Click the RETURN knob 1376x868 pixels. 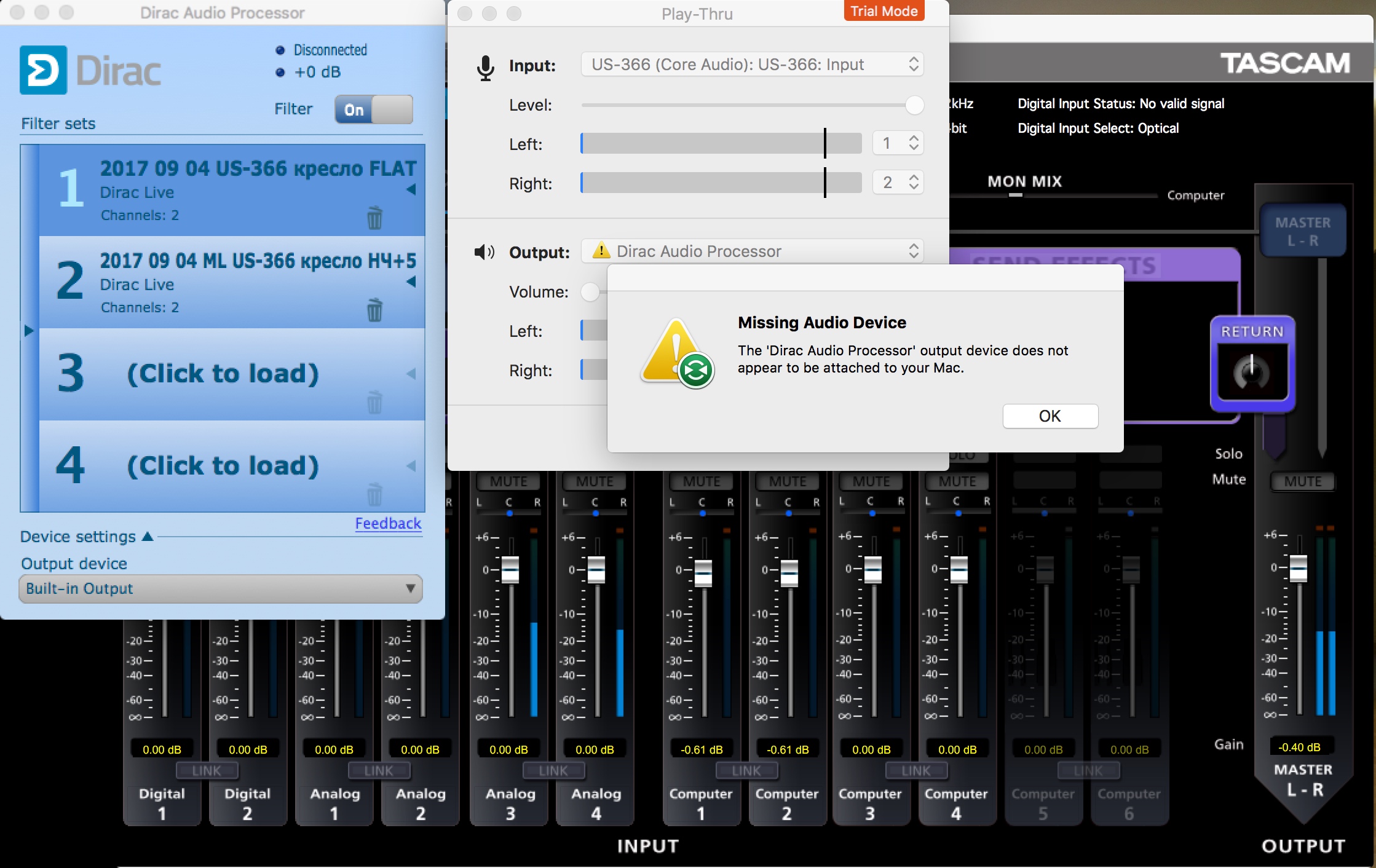[x=1251, y=372]
